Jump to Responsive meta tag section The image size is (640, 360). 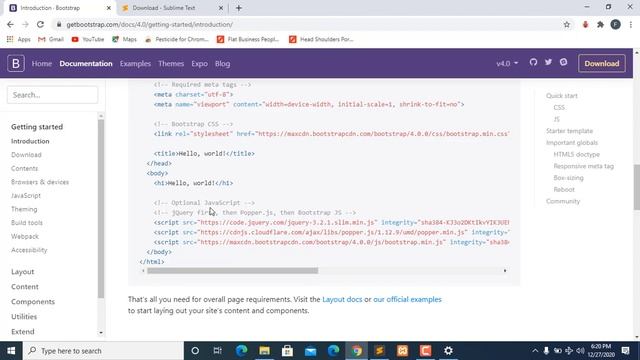(x=584, y=166)
